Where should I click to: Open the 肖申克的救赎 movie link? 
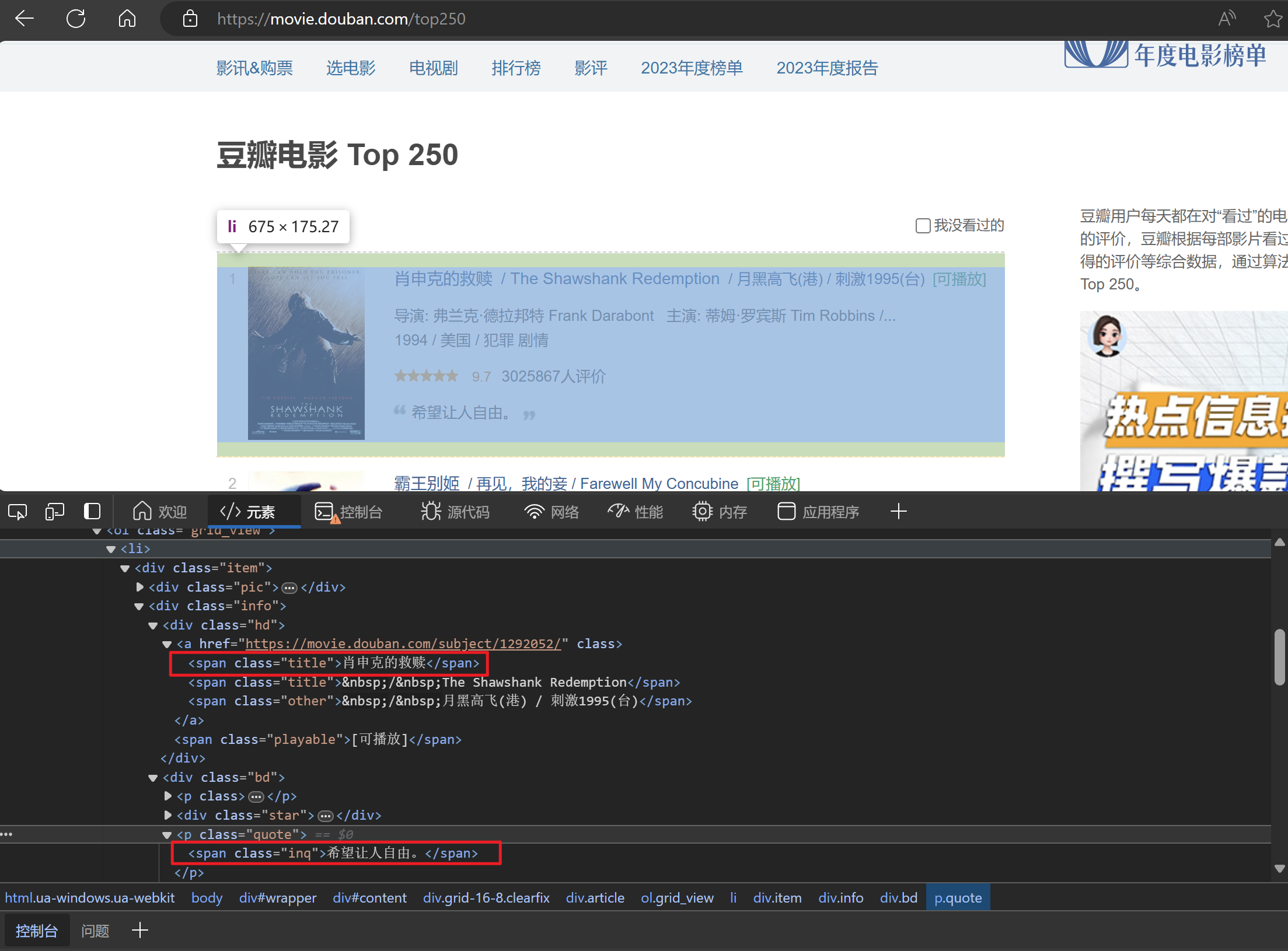[443, 278]
